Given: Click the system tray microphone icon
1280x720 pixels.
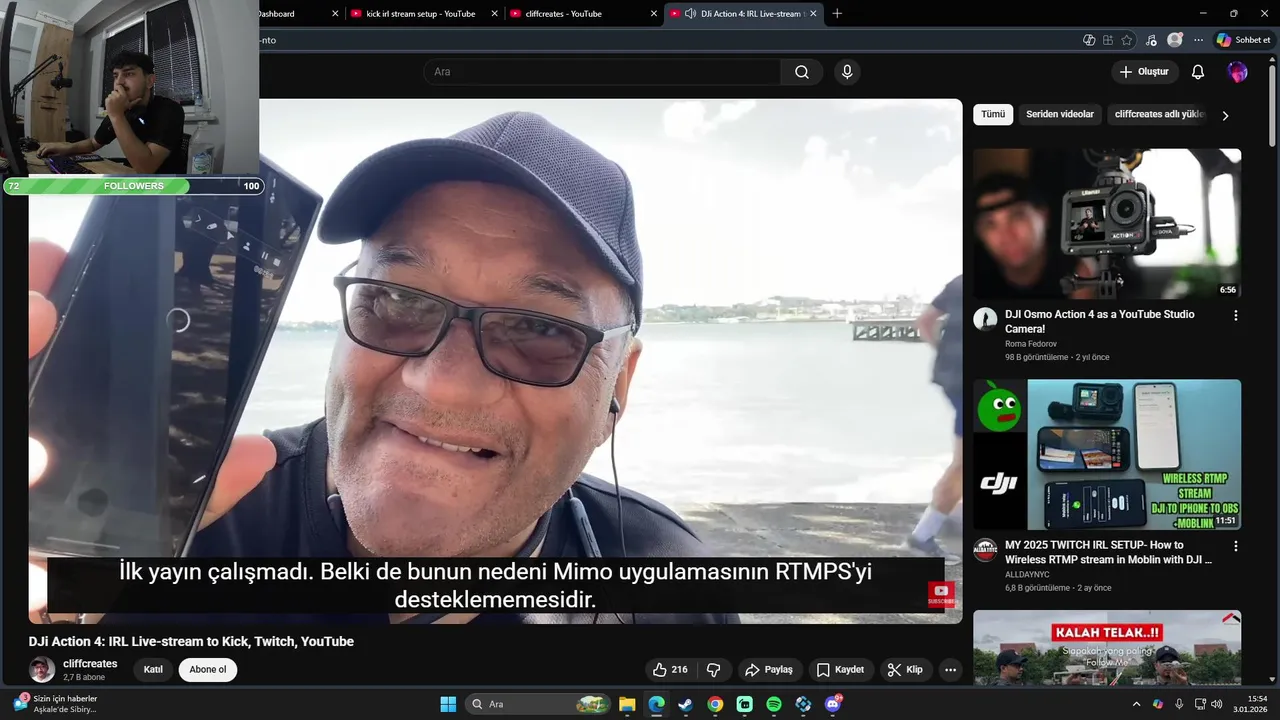Looking at the screenshot, I should pyautogui.click(x=1179, y=704).
